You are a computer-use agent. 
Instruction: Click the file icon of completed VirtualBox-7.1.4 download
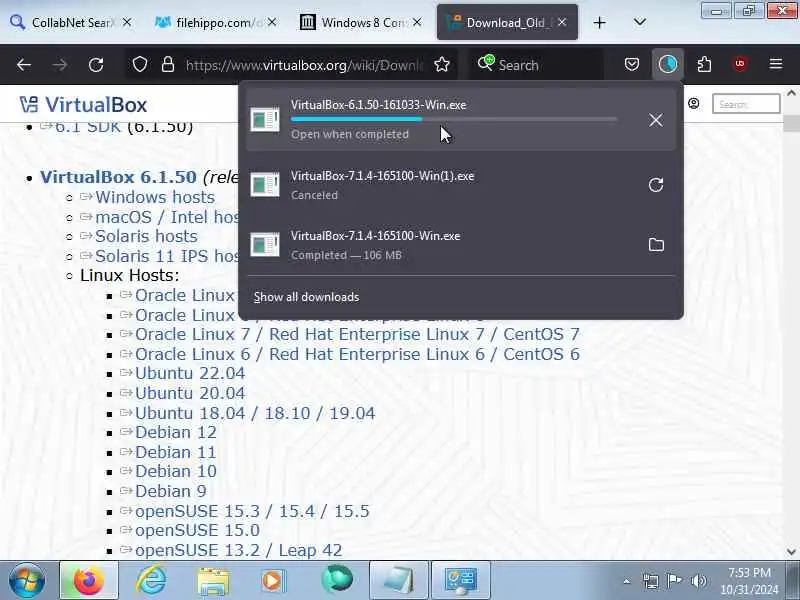click(x=265, y=245)
